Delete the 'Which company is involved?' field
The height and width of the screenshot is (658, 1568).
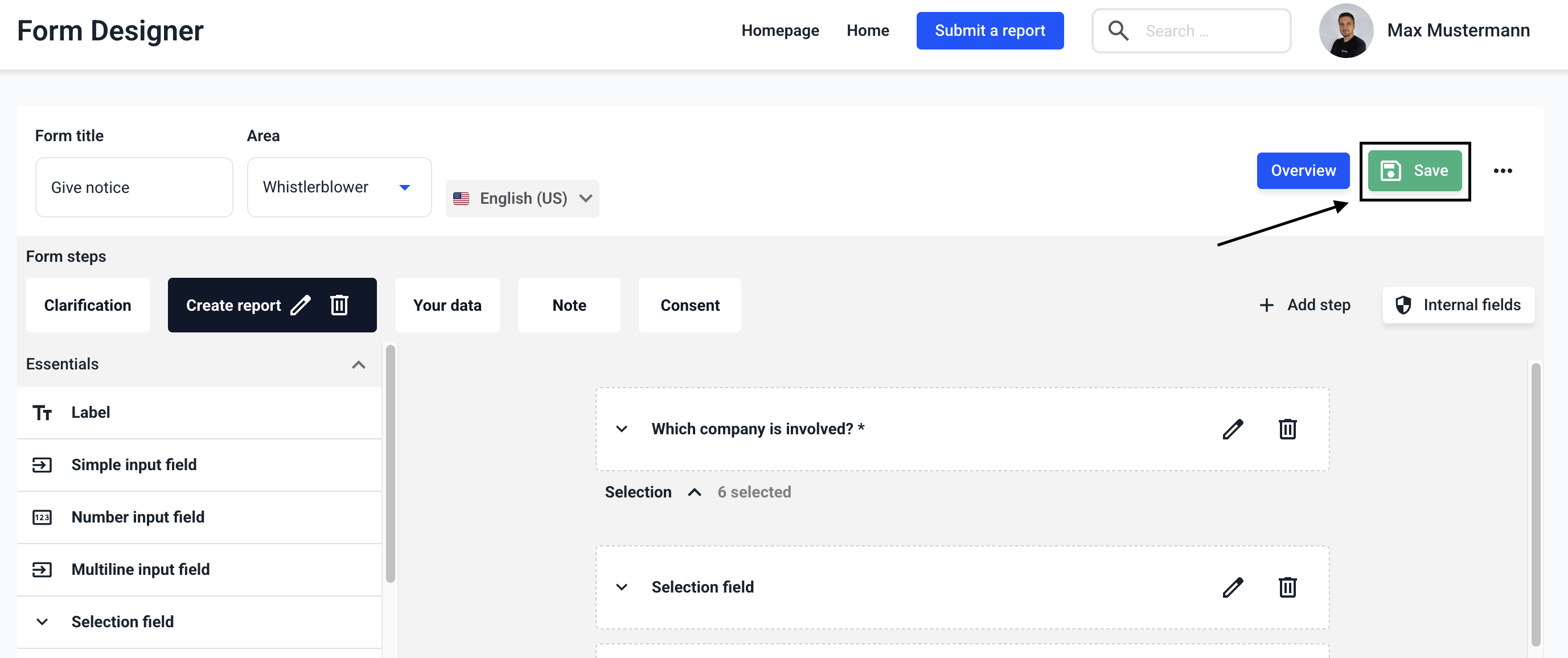click(x=1287, y=429)
